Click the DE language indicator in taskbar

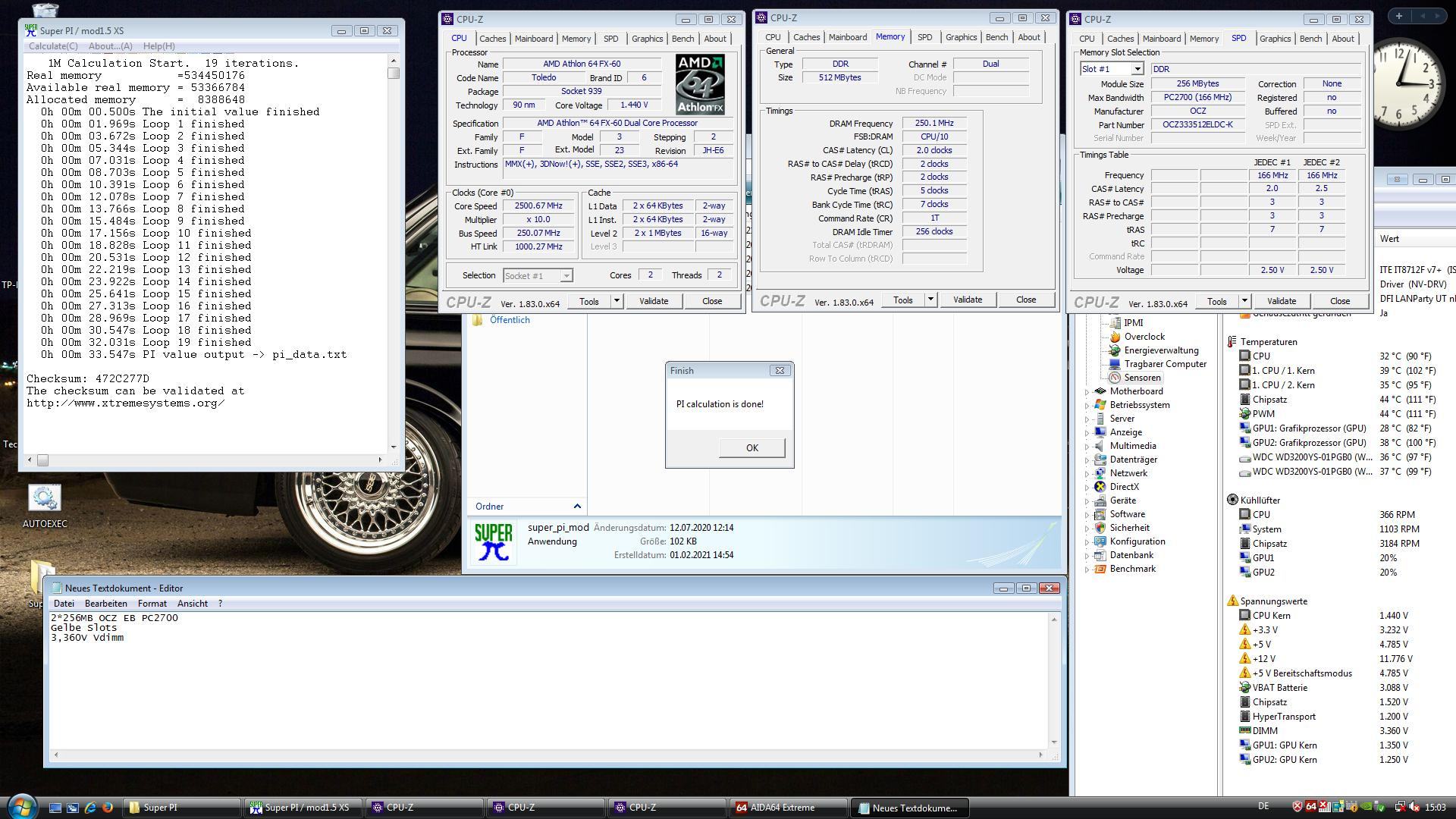click(1263, 807)
